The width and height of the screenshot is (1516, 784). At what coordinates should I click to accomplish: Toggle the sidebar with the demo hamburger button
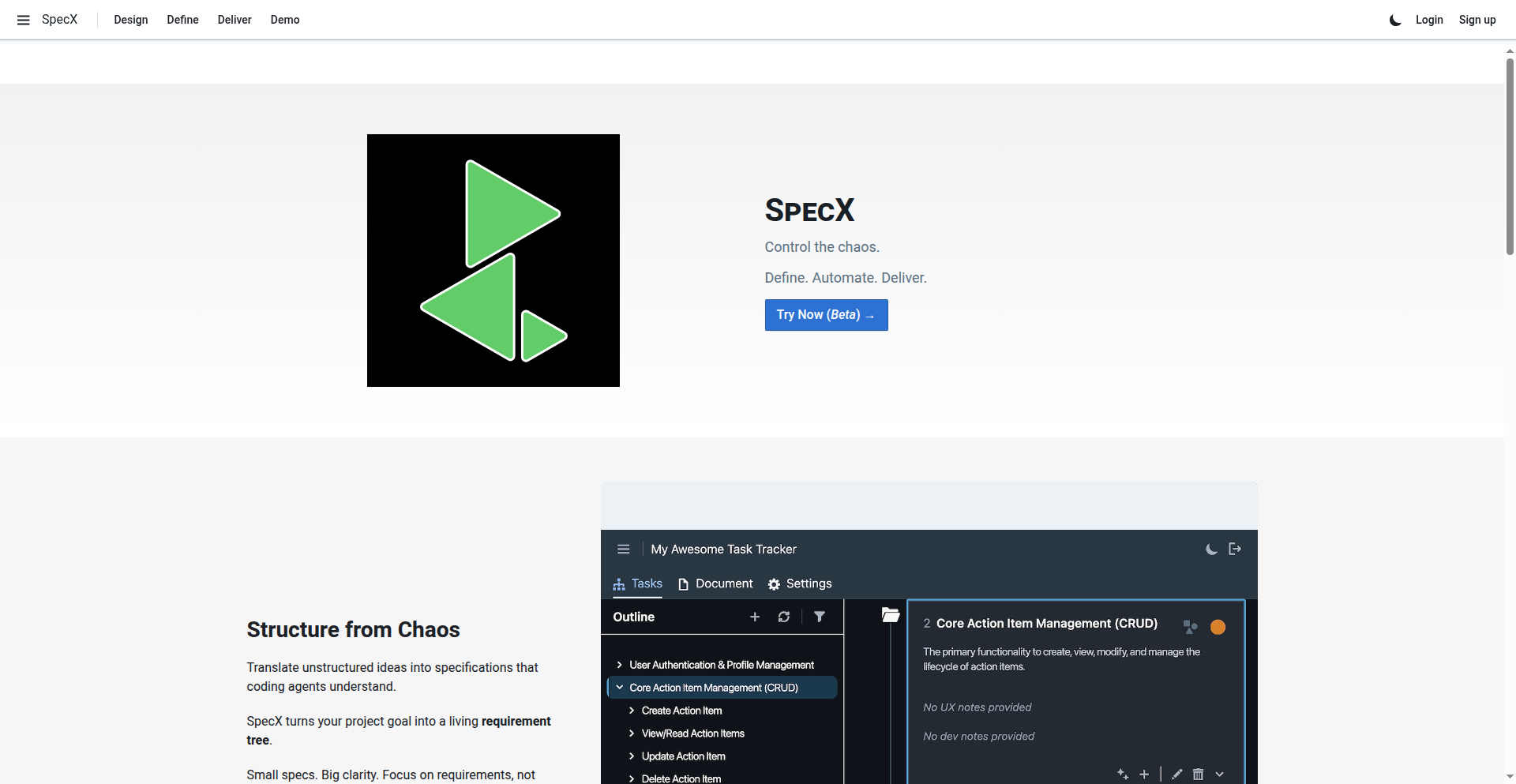click(x=624, y=549)
